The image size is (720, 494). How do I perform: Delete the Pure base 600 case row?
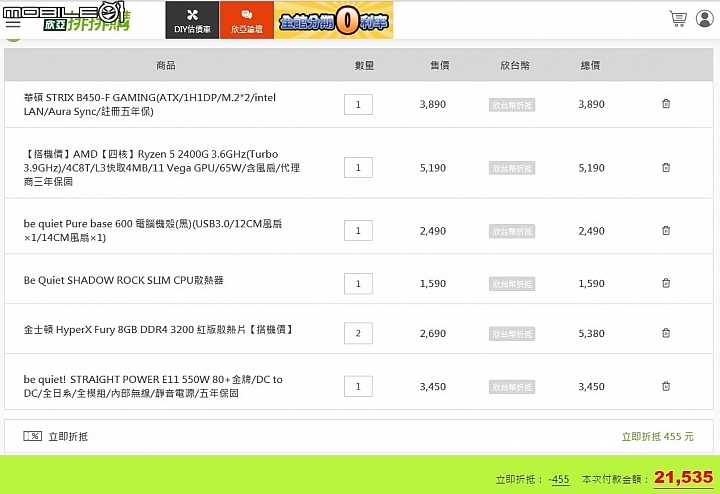click(x=666, y=230)
